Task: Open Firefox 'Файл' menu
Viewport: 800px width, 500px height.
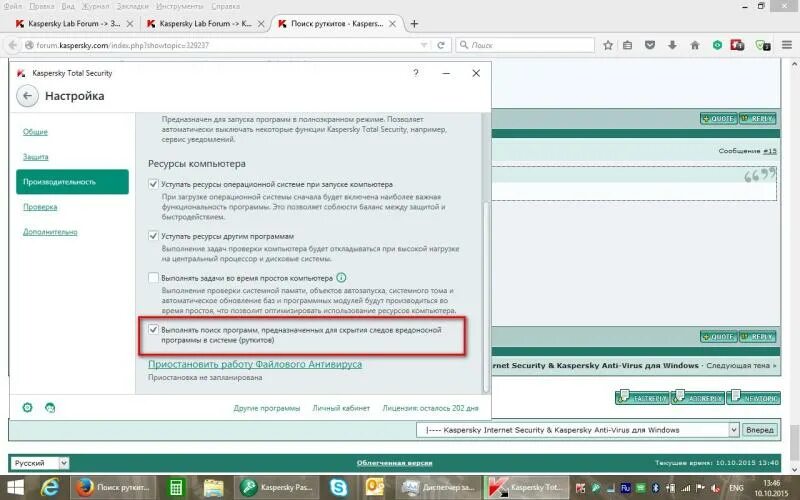Action: coord(13,6)
